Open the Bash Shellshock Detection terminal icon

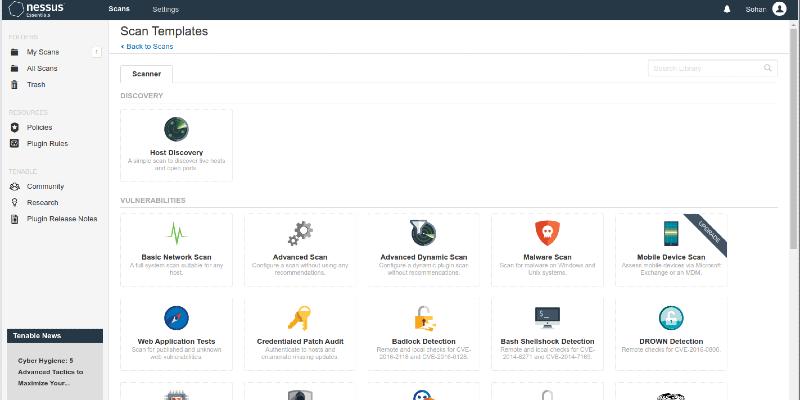547,319
